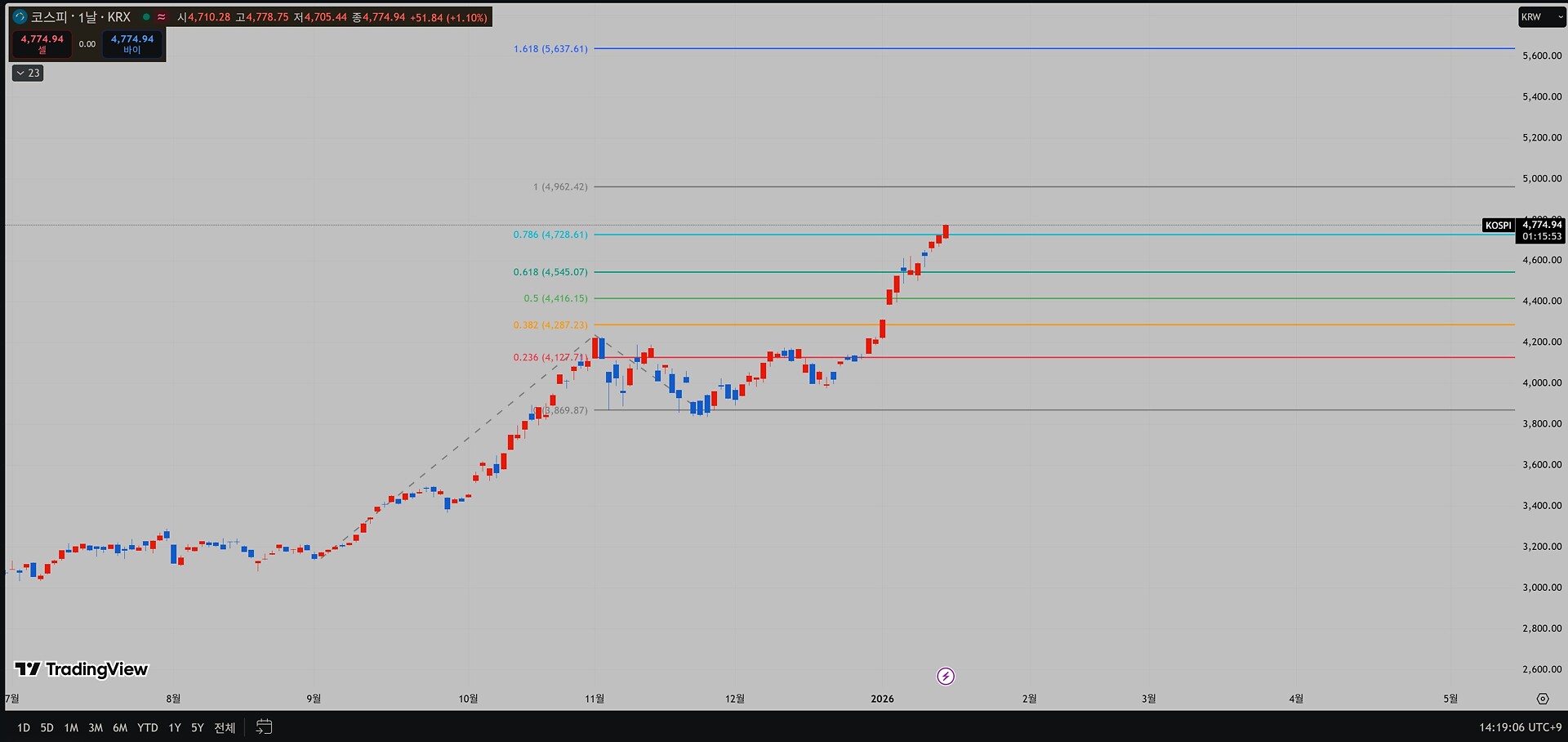Select the 5Y time range

coord(198,727)
